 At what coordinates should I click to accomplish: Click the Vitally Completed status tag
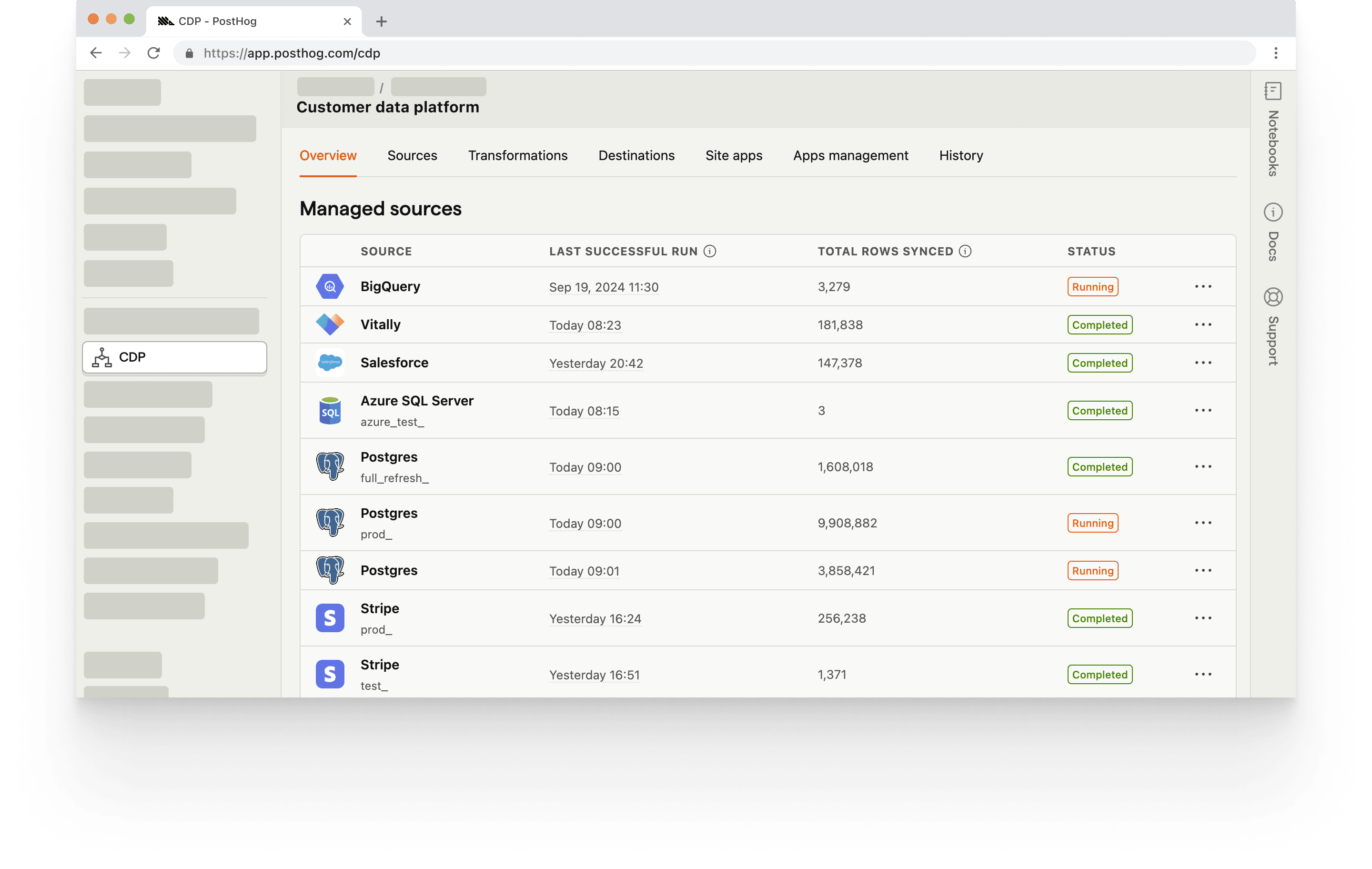1100,325
